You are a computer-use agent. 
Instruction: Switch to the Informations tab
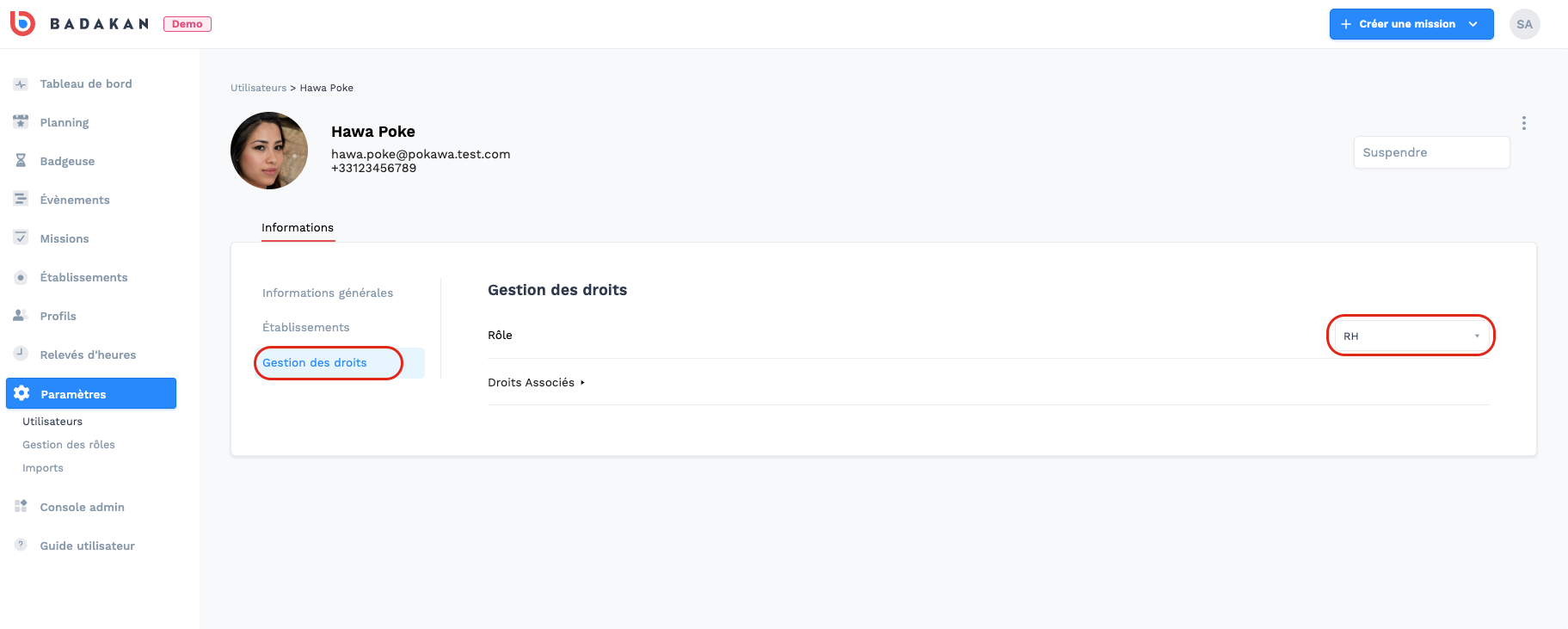[298, 228]
